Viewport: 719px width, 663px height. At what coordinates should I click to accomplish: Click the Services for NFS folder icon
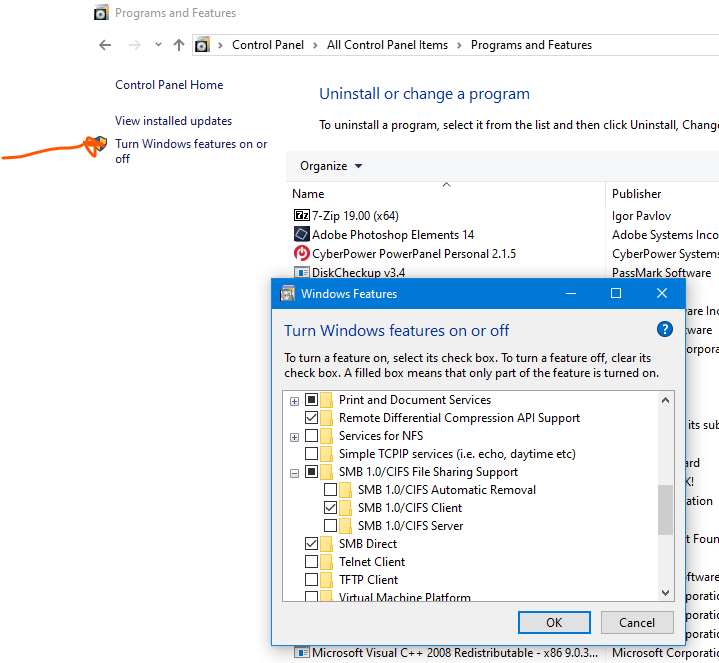pos(326,436)
